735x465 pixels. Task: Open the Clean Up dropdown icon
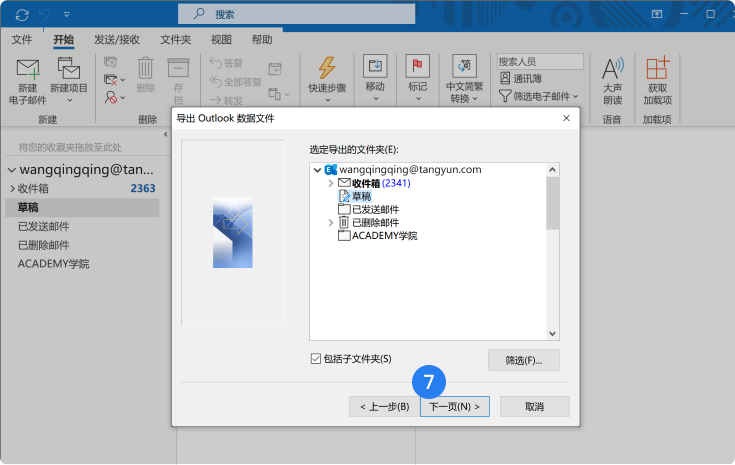(114, 80)
